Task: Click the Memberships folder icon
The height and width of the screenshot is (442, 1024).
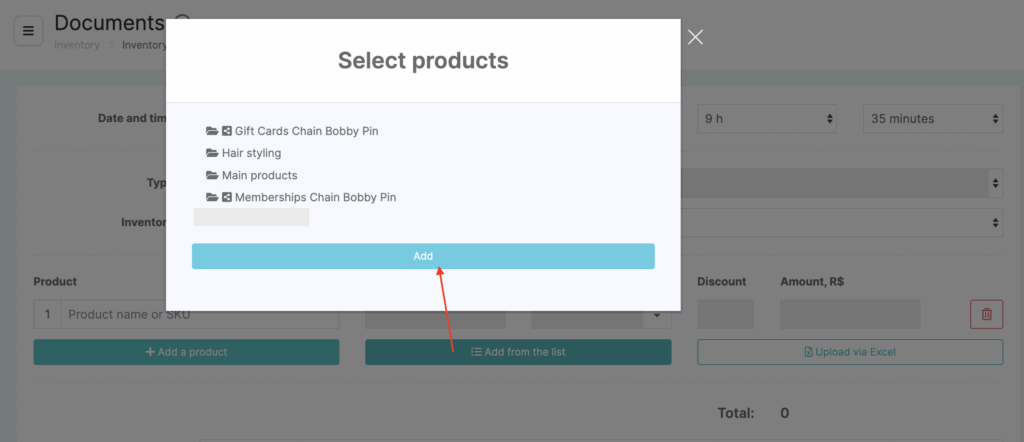Action: [x=212, y=197]
